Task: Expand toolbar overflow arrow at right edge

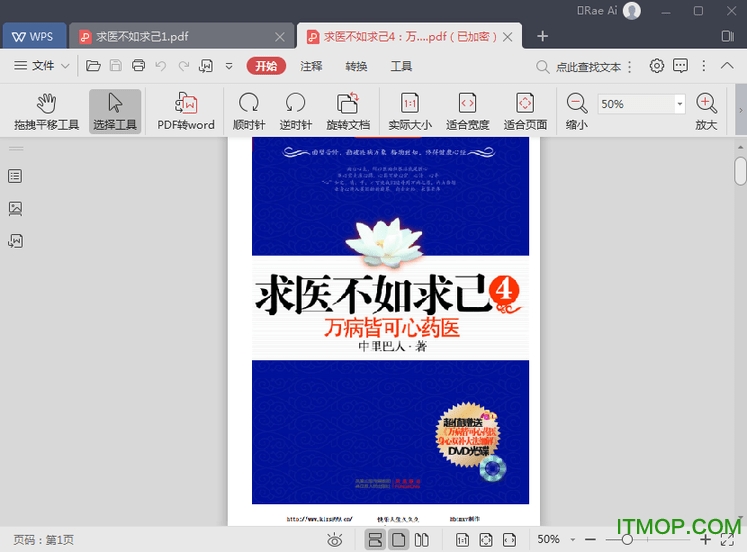Action: pos(741,110)
